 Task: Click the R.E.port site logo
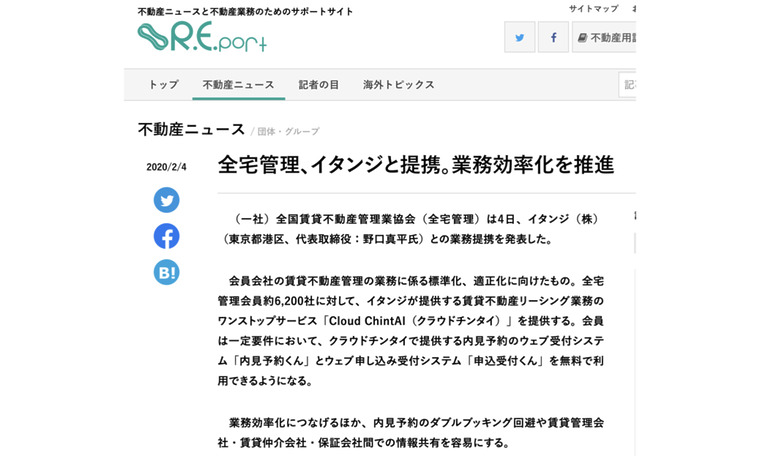click(x=202, y=38)
